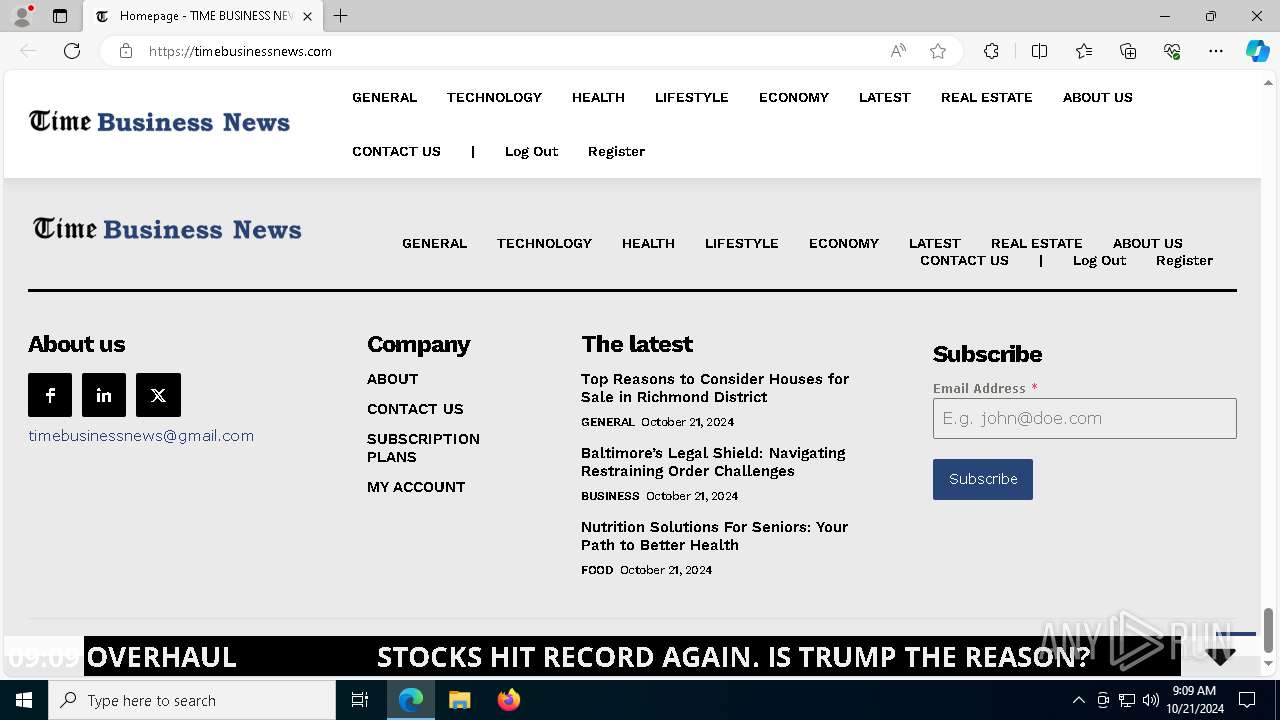View site information lock icon
The width and height of the screenshot is (1280, 720).
click(x=126, y=51)
